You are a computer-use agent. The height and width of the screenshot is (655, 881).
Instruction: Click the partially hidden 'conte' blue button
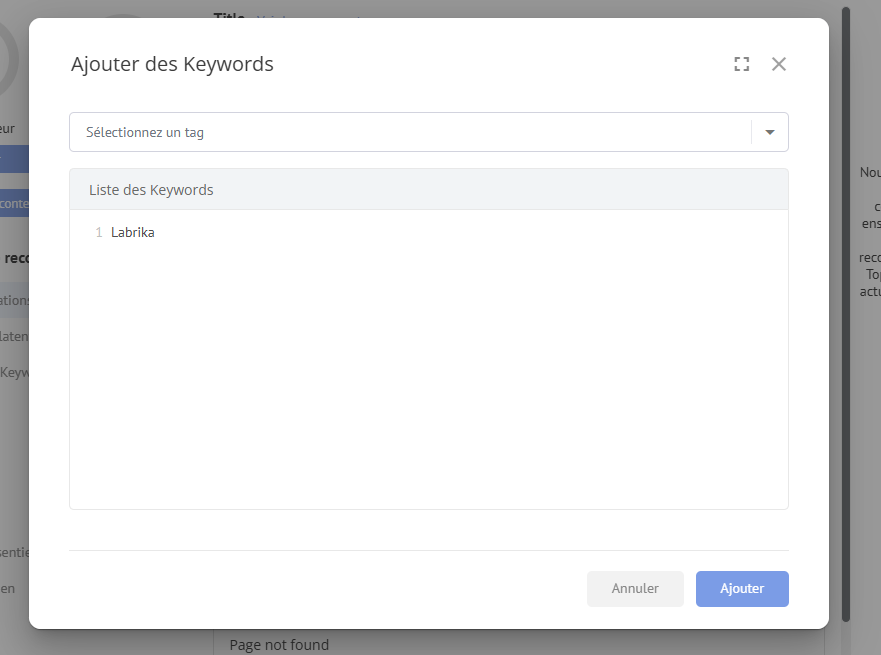(x=14, y=203)
